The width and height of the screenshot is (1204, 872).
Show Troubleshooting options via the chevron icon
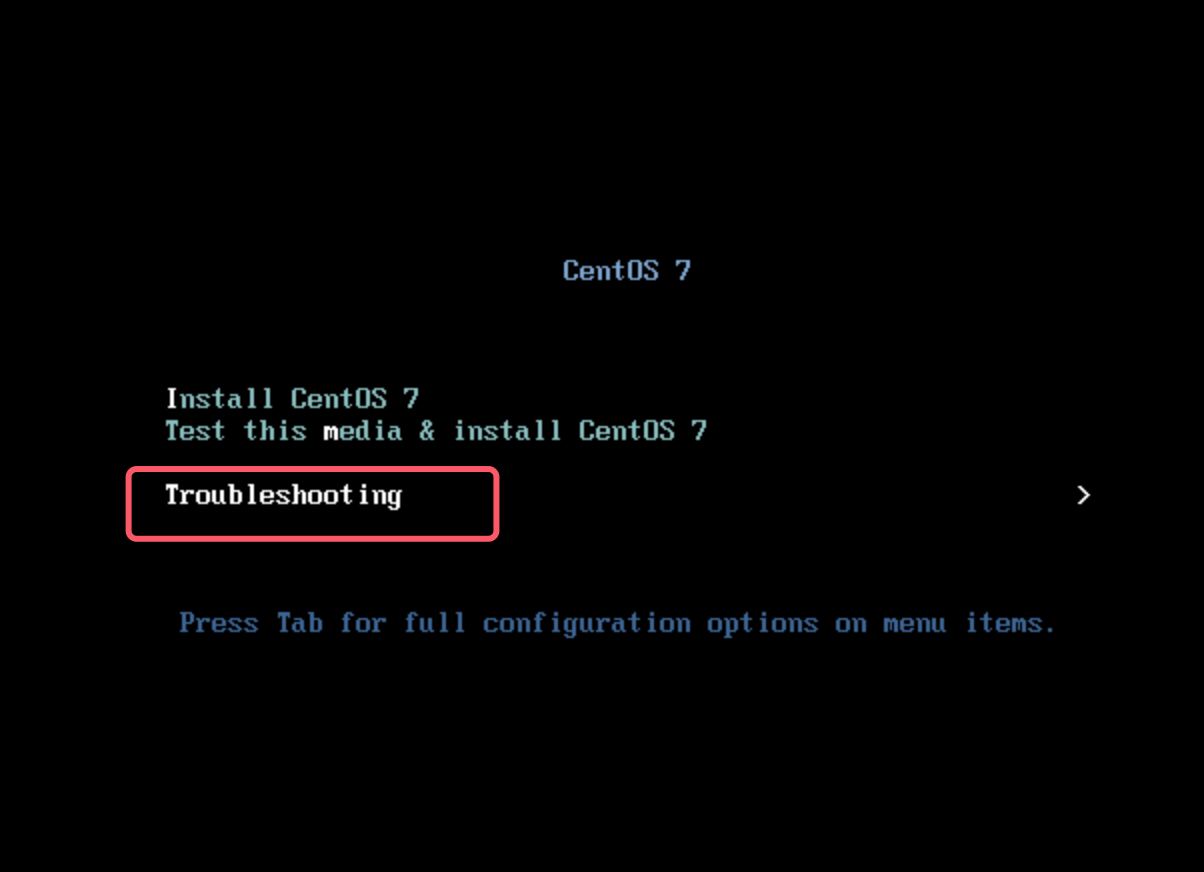[1083, 495]
